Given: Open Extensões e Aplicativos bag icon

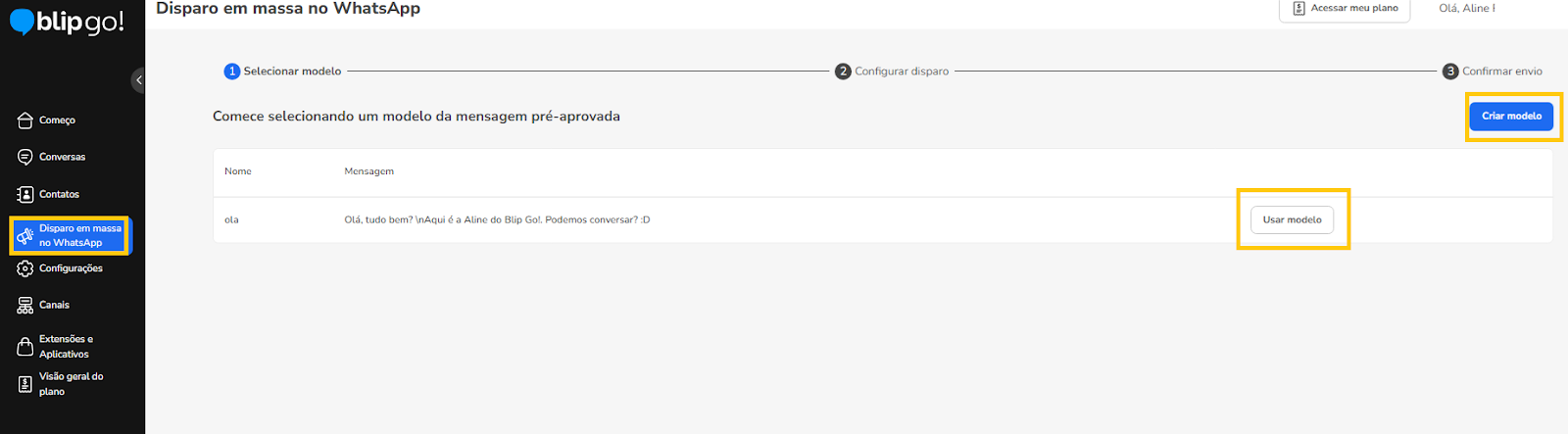Looking at the screenshot, I should [25, 347].
